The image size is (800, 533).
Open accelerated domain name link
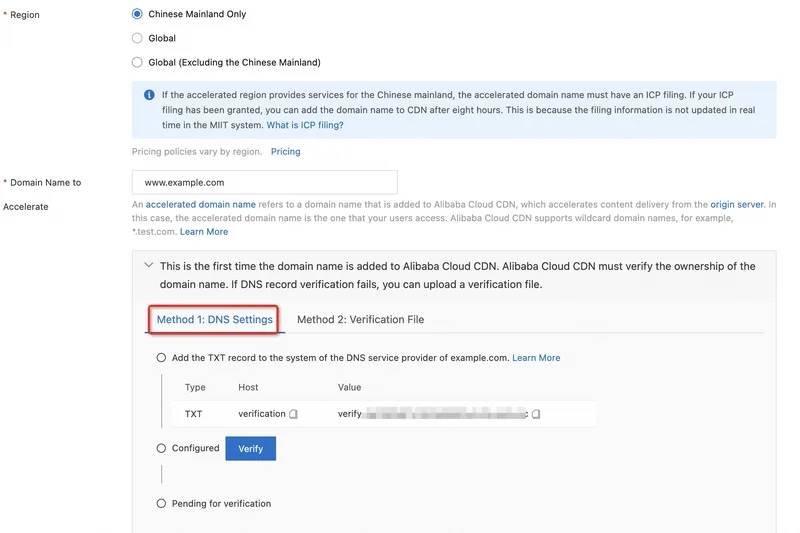(x=201, y=204)
